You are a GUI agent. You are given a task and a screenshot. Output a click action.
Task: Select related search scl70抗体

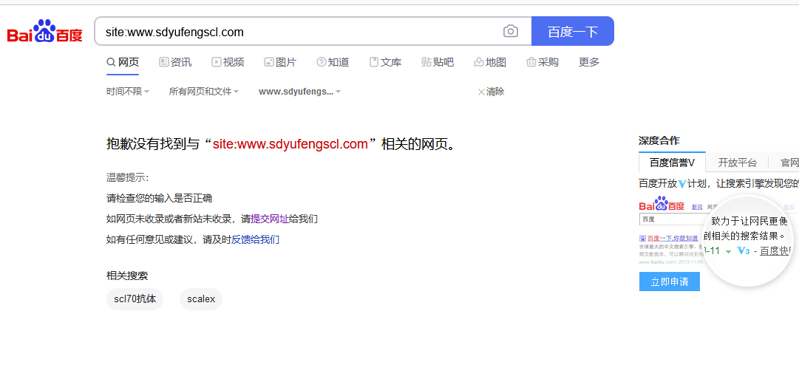point(135,299)
